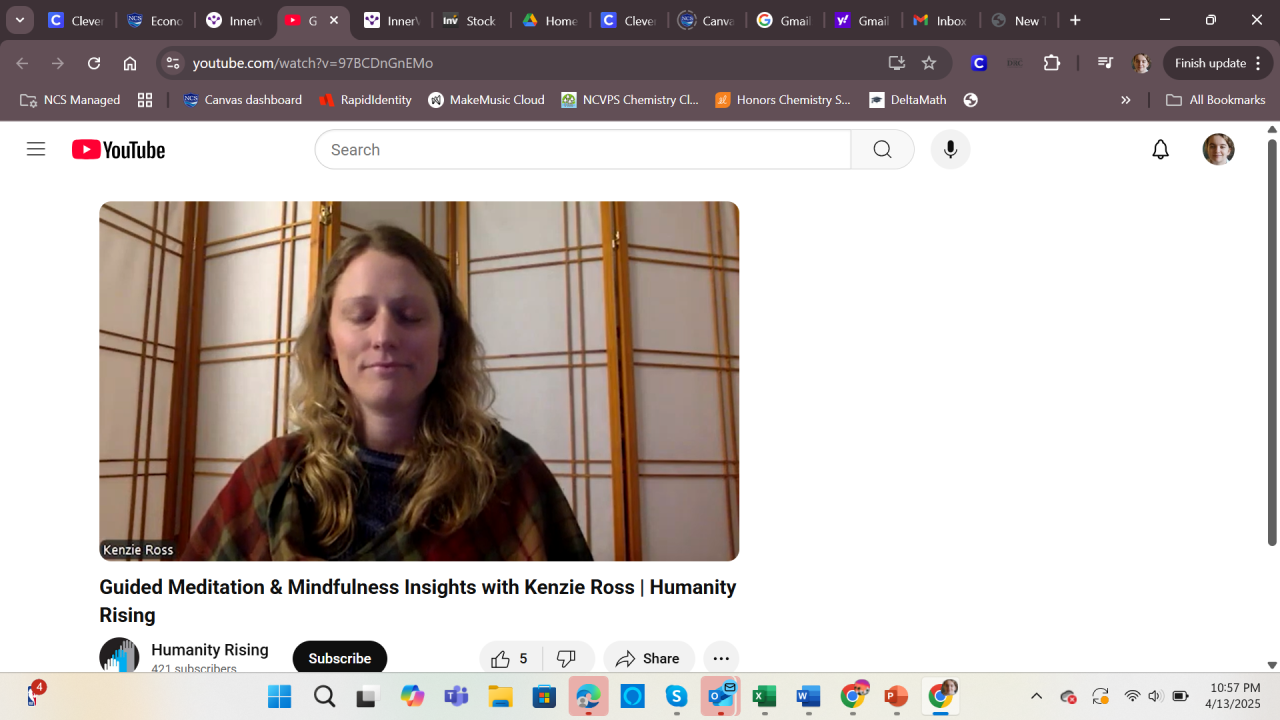Share the video
Screen dimensions: 1280x720
pyautogui.click(x=649, y=658)
